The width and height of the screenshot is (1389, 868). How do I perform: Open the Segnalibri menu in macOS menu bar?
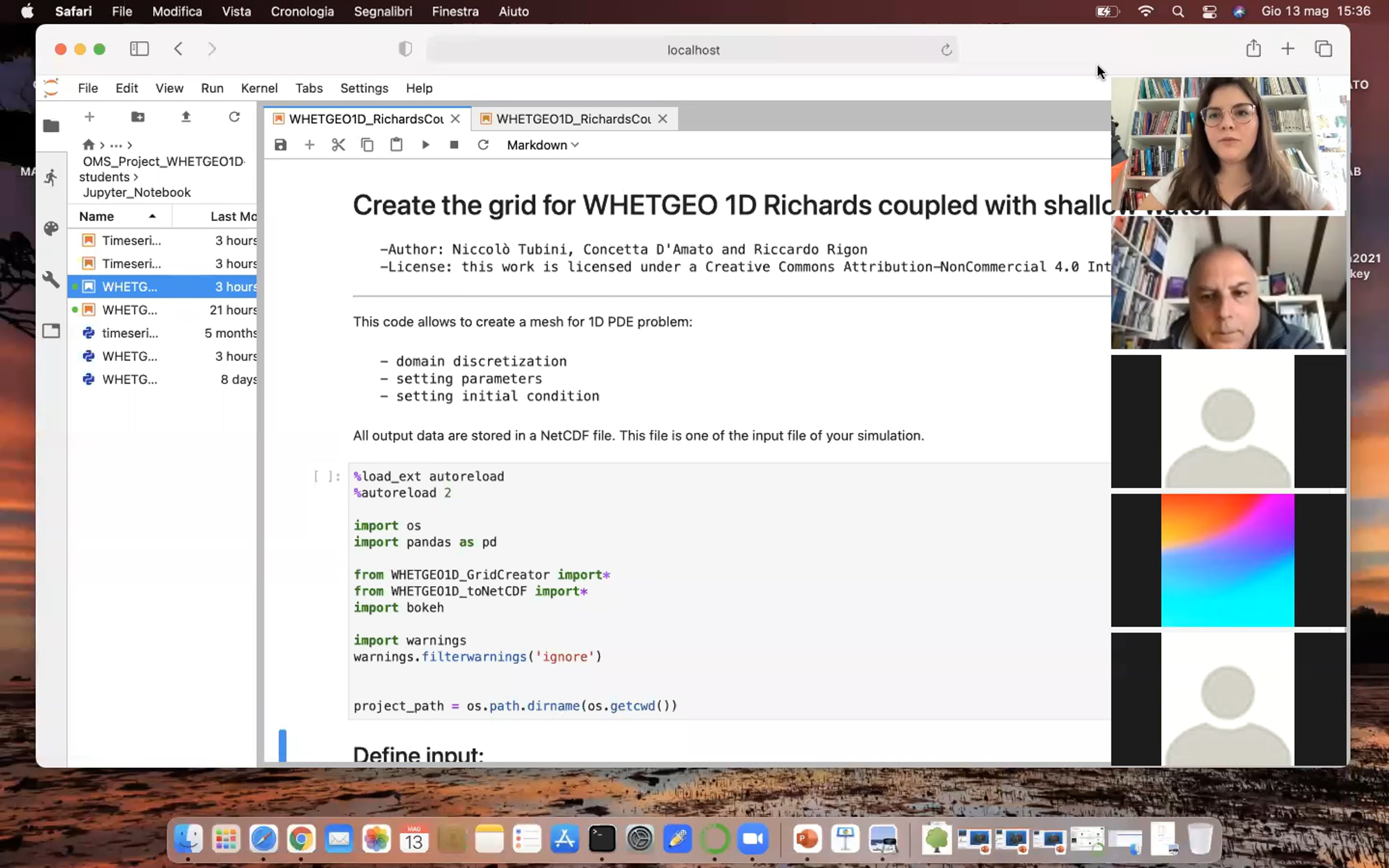coord(383,12)
